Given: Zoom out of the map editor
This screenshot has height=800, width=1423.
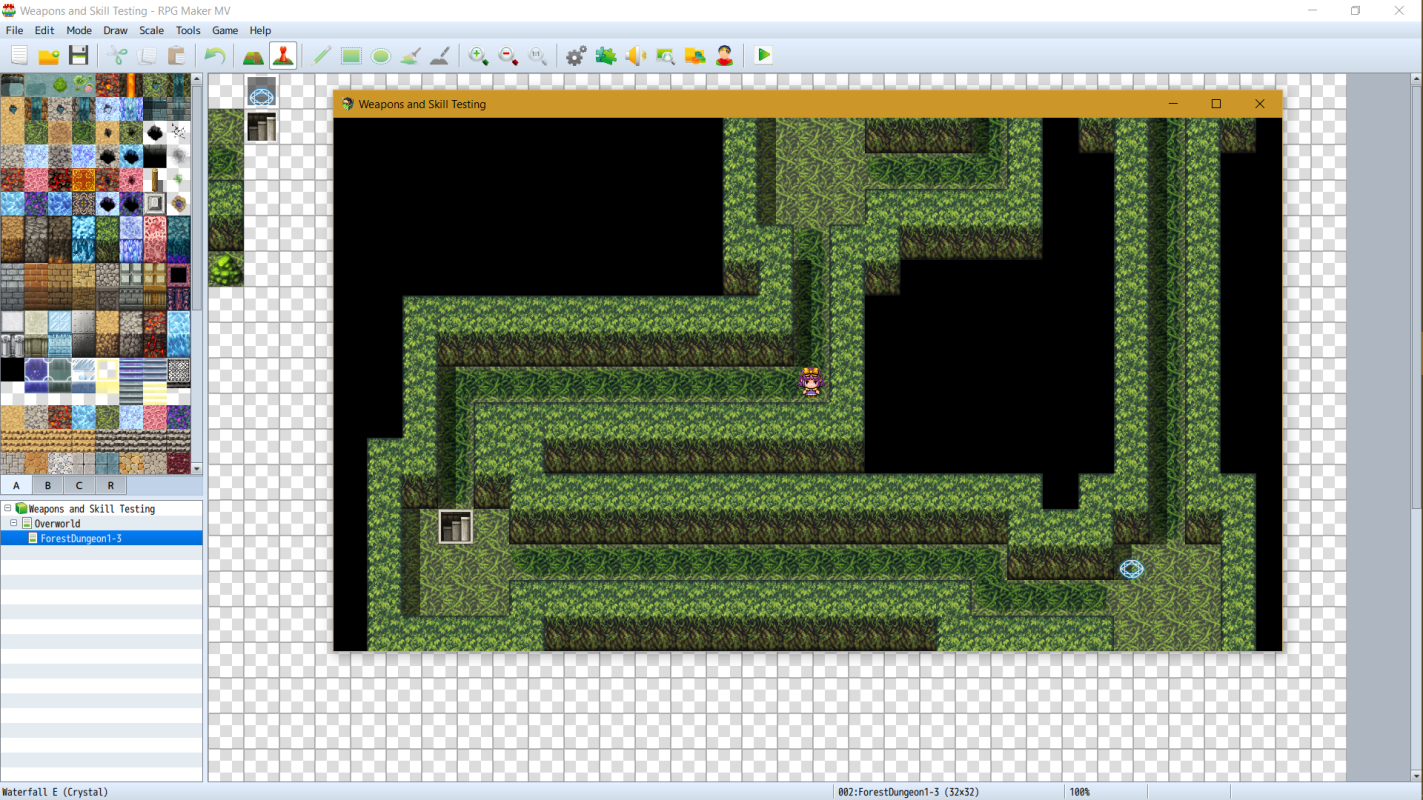Looking at the screenshot, I should (x=508, y=56).
